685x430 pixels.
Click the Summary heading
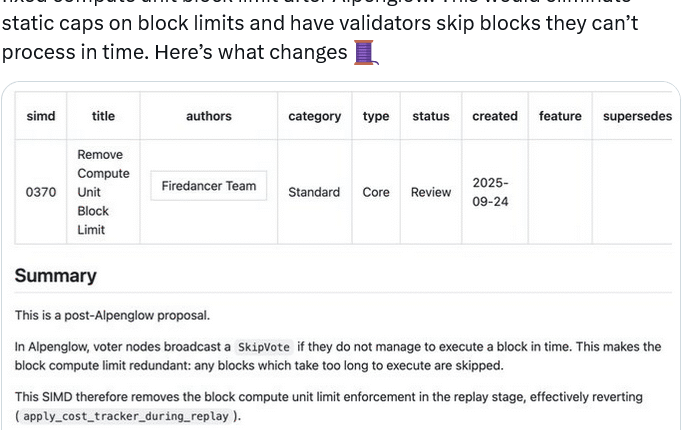(x=56, y=276)
